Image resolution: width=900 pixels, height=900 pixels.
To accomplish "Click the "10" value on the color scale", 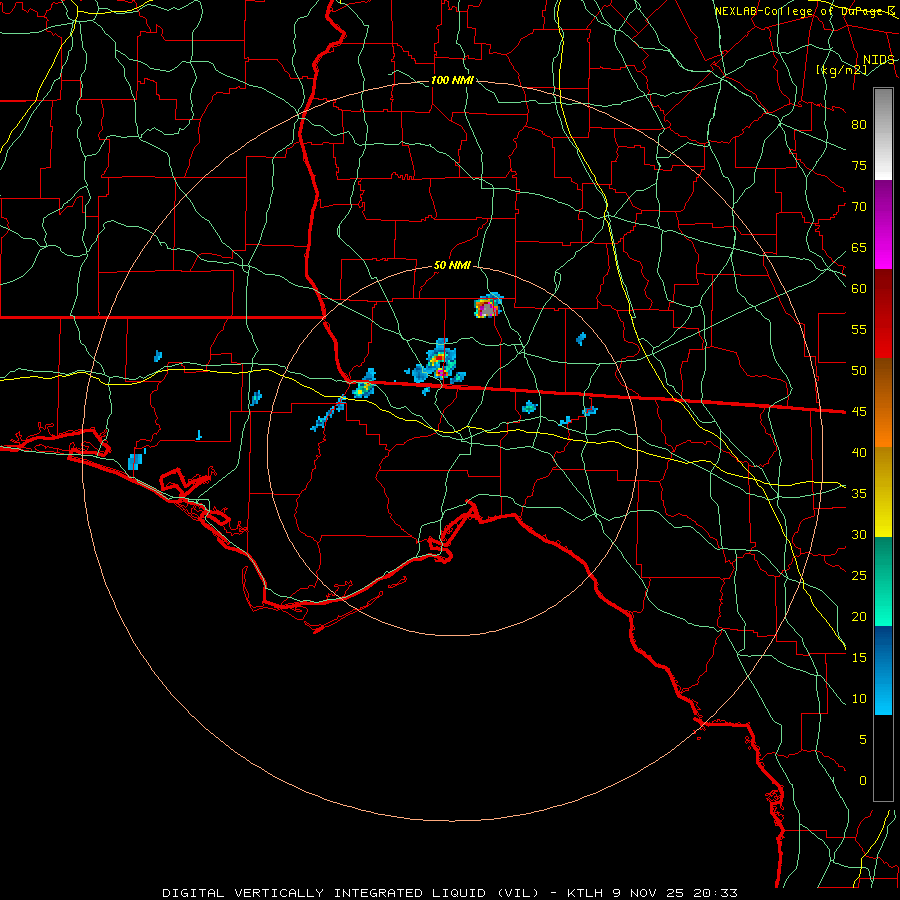I will click(859, 699).
